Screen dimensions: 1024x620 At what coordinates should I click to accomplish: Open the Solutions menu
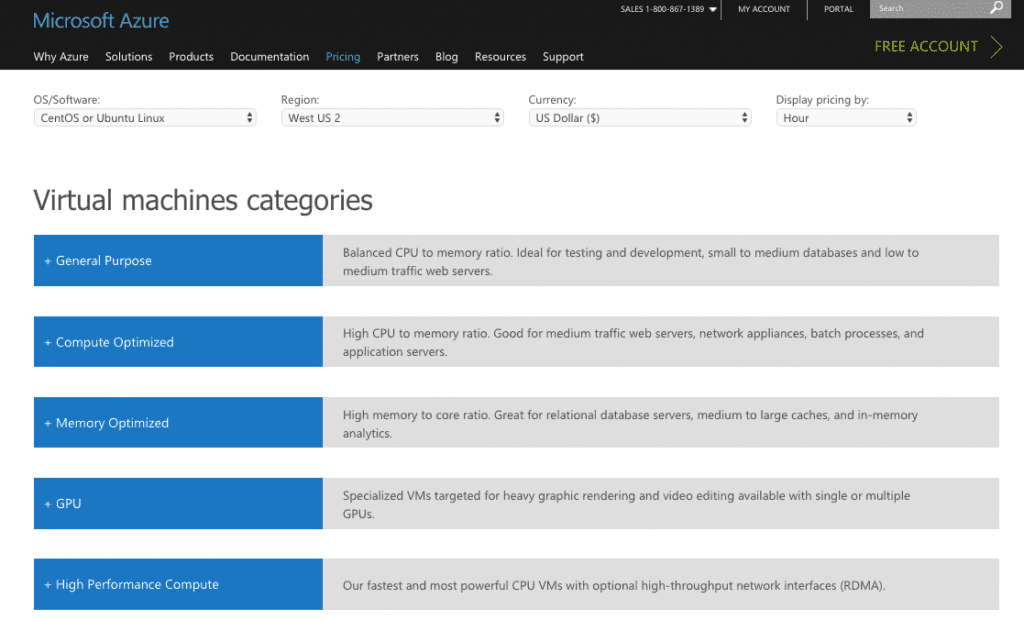coord(129,57)
